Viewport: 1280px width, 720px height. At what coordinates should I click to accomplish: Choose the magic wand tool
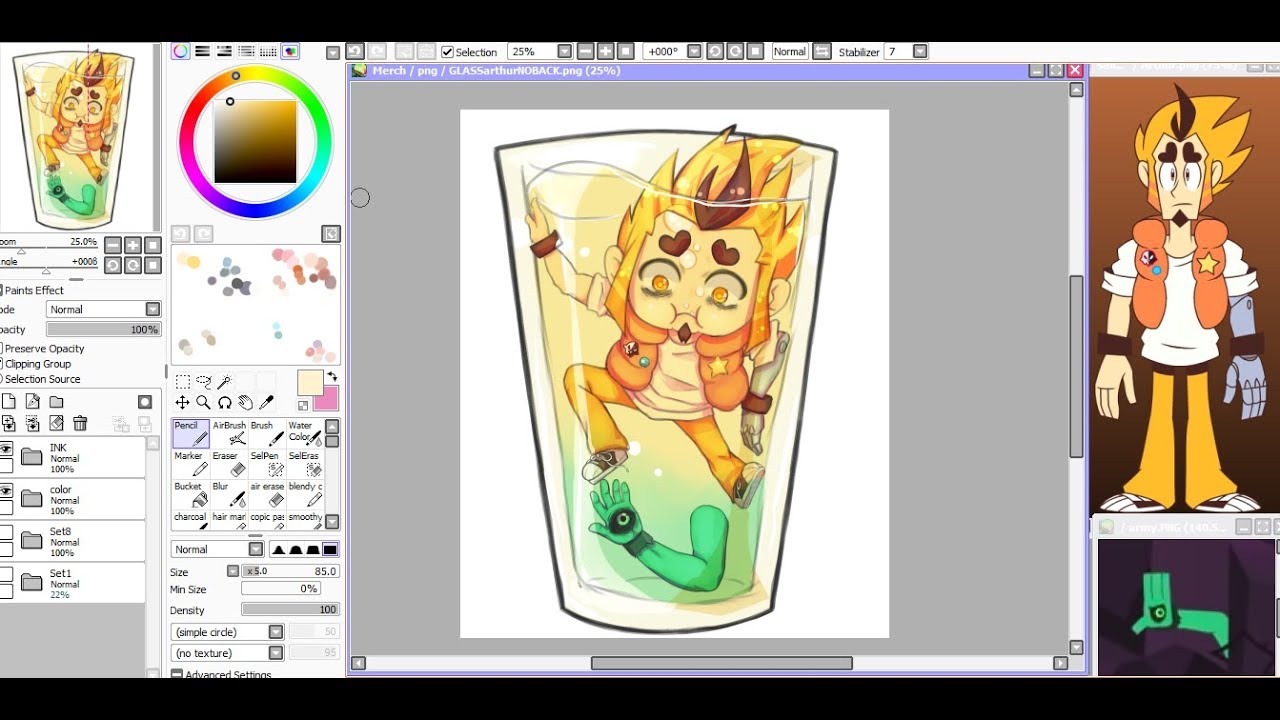(x=224, y=382)
